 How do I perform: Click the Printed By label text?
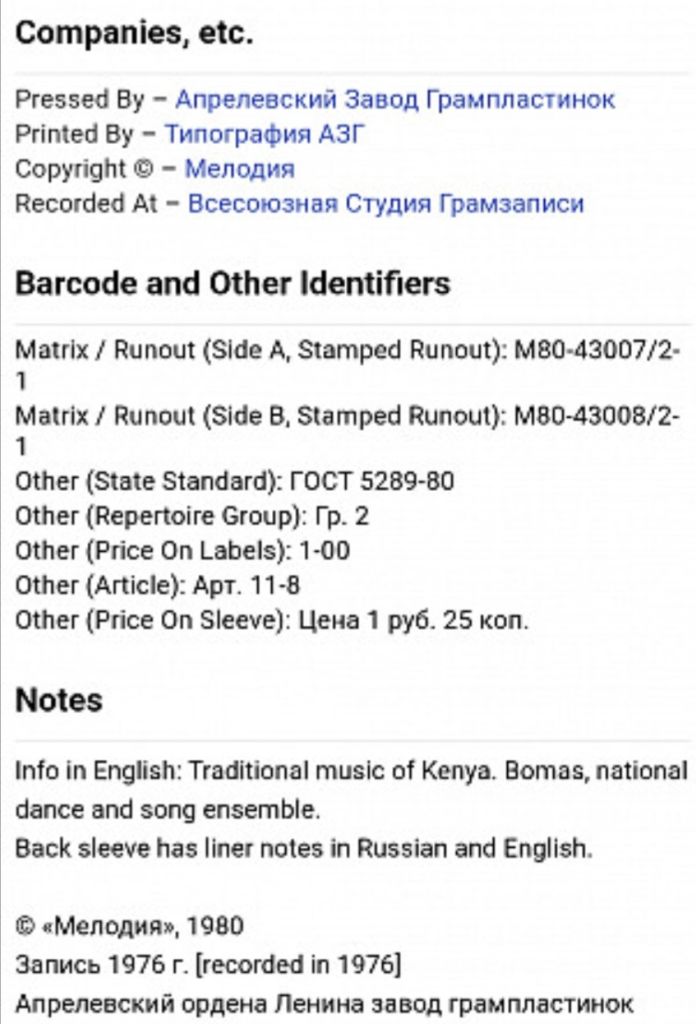click(x=74, y=134)
